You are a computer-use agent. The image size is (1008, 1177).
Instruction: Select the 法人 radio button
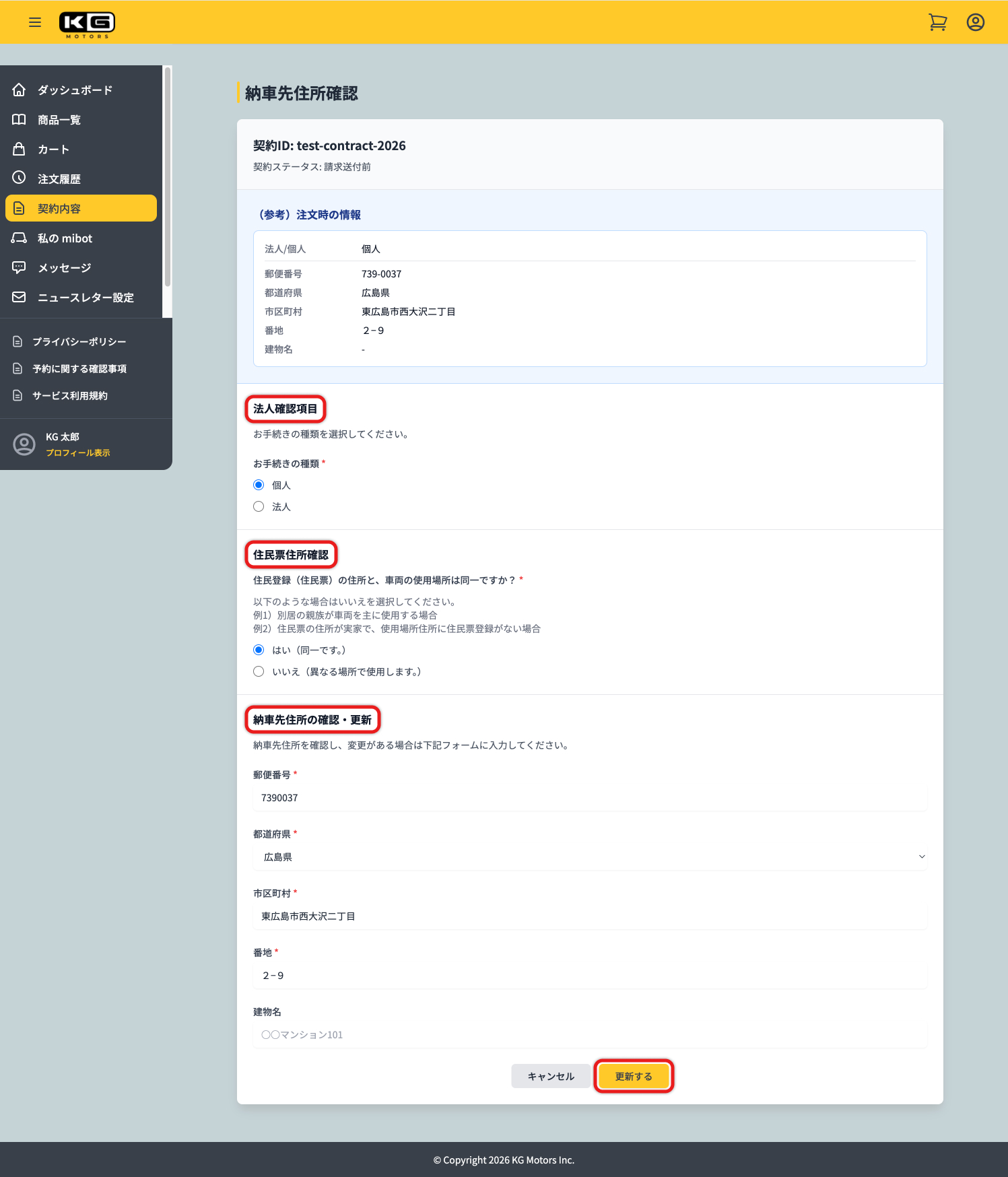click(259, 506)
